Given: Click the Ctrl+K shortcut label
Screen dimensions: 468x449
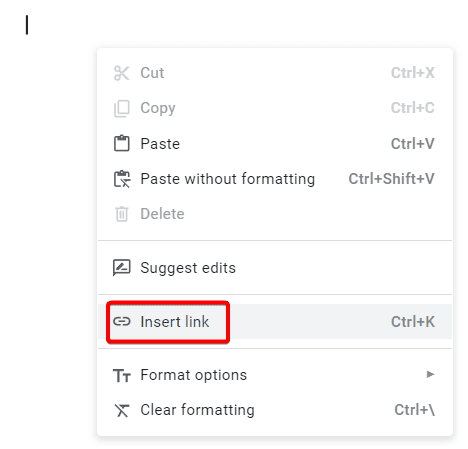Looking at the screenshot, I should (x=413, y=322).
